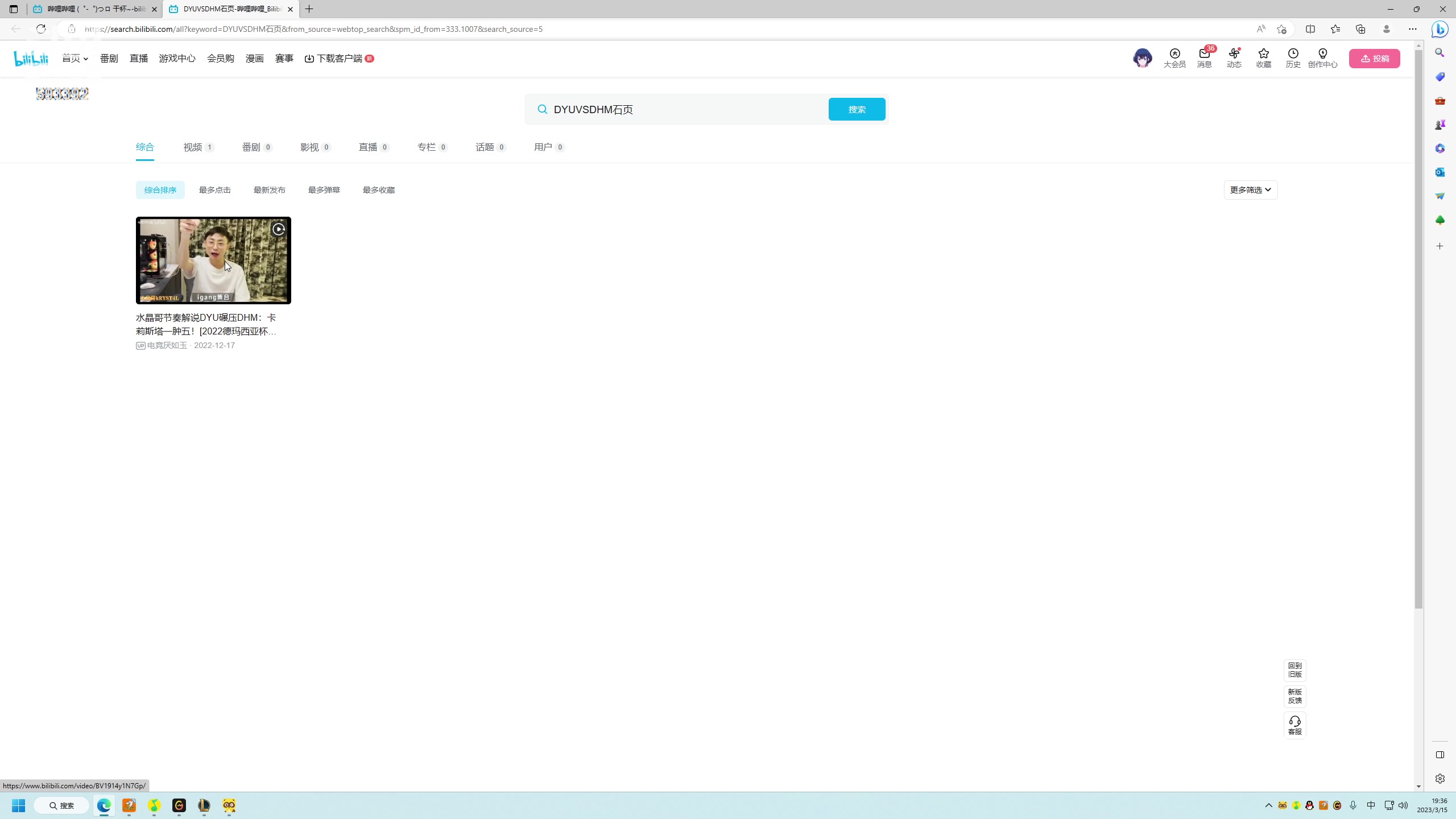Open the 消息 messages icon
The height and width of the screenshot is (819, 1456).
tap(1205, 58)
